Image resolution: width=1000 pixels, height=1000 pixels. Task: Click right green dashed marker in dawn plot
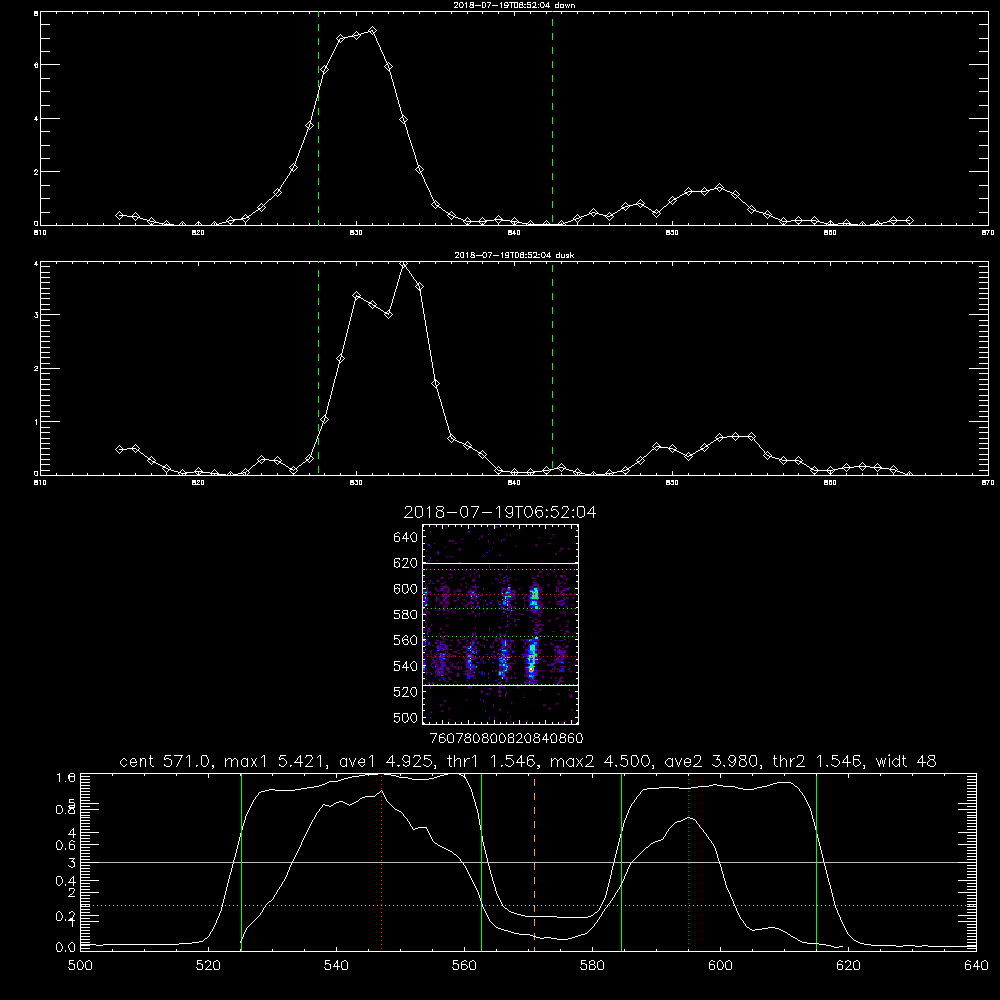pyautogui.click(x=552, y=118)
